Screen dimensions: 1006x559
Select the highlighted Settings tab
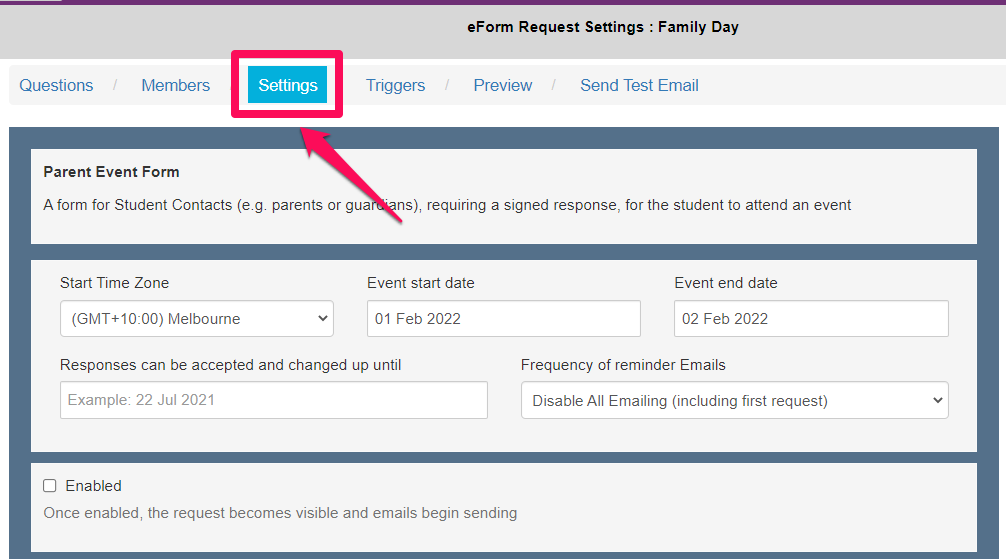(x=288, y=85)
